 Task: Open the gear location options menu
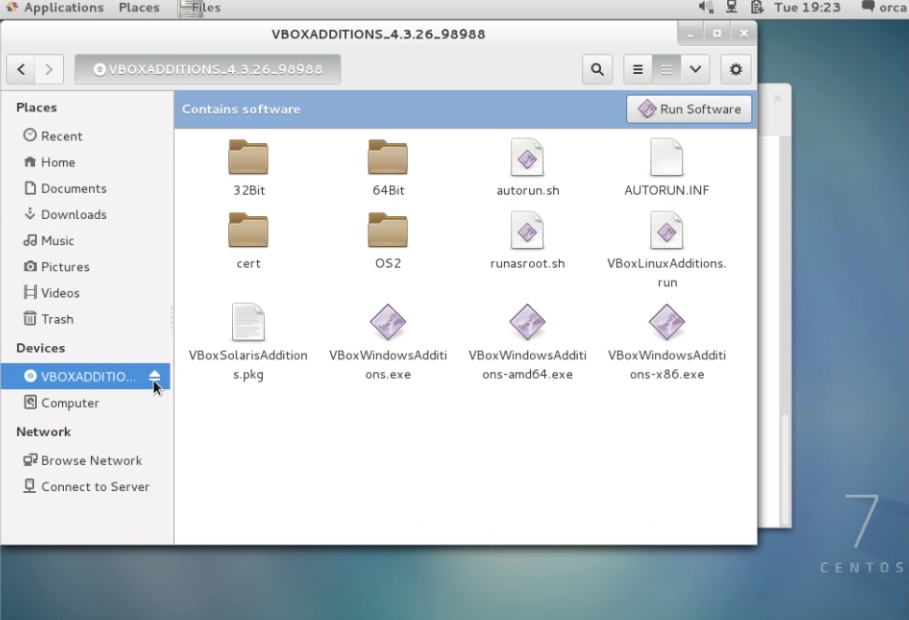click(x=736, y=70)
